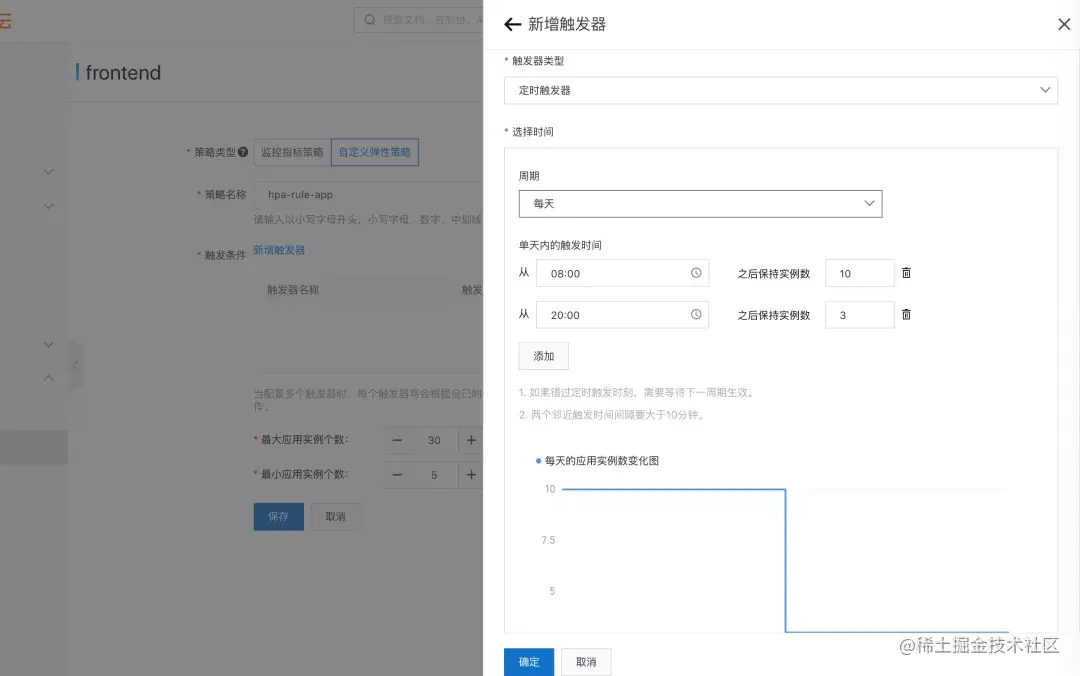The height and width of the screenshot is (676, 1080).
Task: Click the 新增触发器 link
Action: click(279, 250)
